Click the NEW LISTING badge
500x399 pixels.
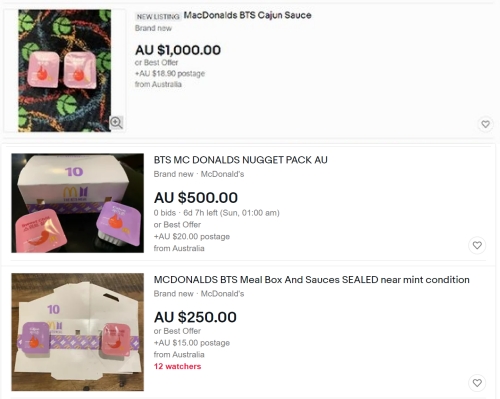point(158,16)
